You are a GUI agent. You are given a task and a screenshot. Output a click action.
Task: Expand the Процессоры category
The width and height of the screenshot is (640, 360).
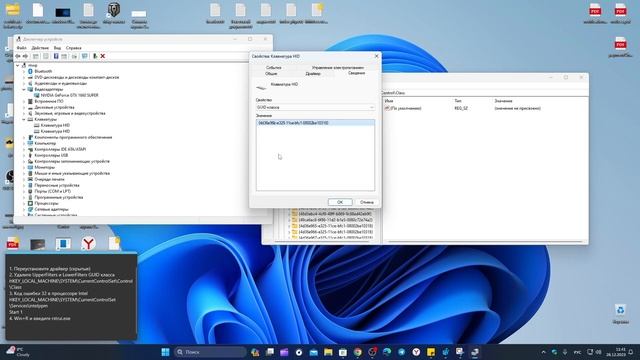pyautogui.click(x=24, y=203)
